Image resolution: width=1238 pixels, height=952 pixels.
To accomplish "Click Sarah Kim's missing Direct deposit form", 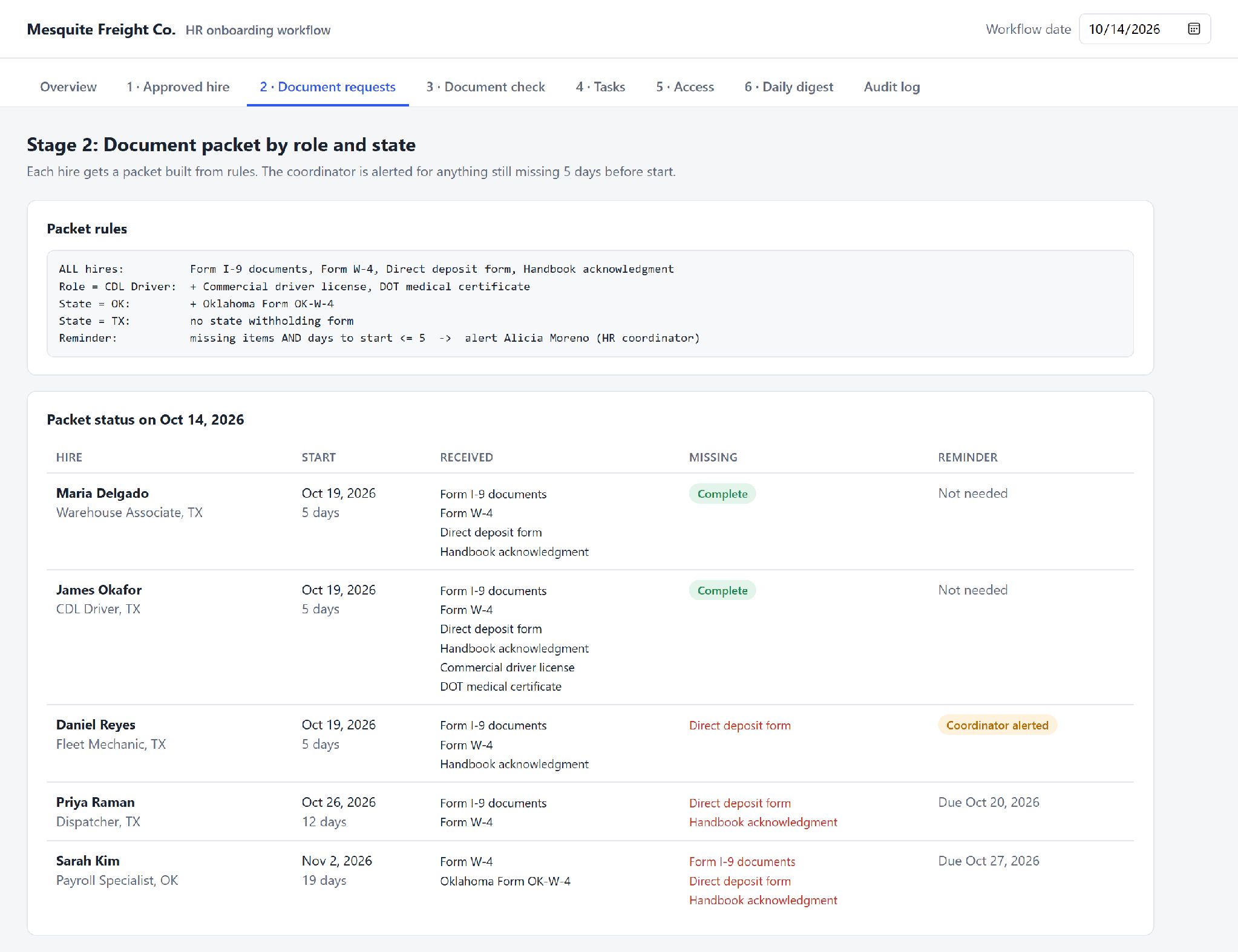I will pos(739,881).
